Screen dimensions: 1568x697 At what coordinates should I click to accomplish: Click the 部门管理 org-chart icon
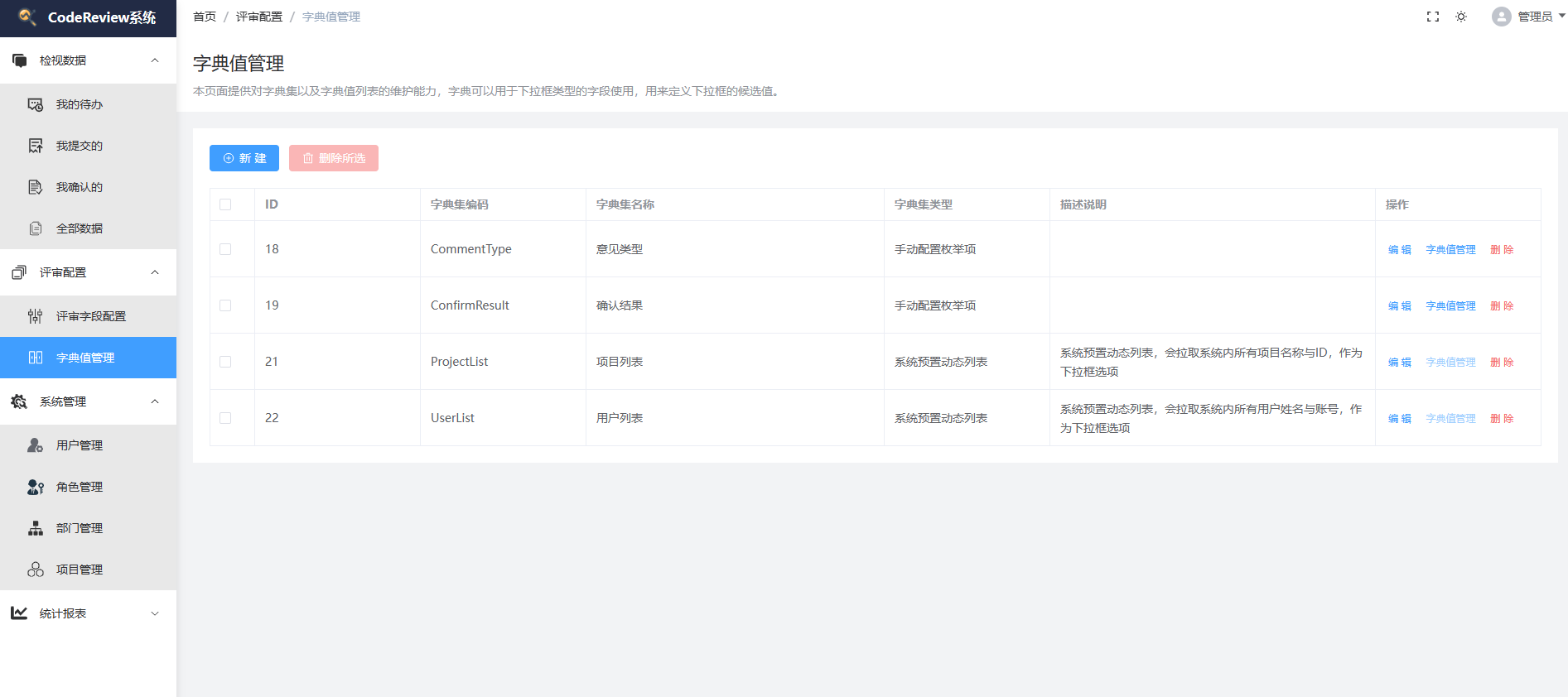[x=36, y=528]
